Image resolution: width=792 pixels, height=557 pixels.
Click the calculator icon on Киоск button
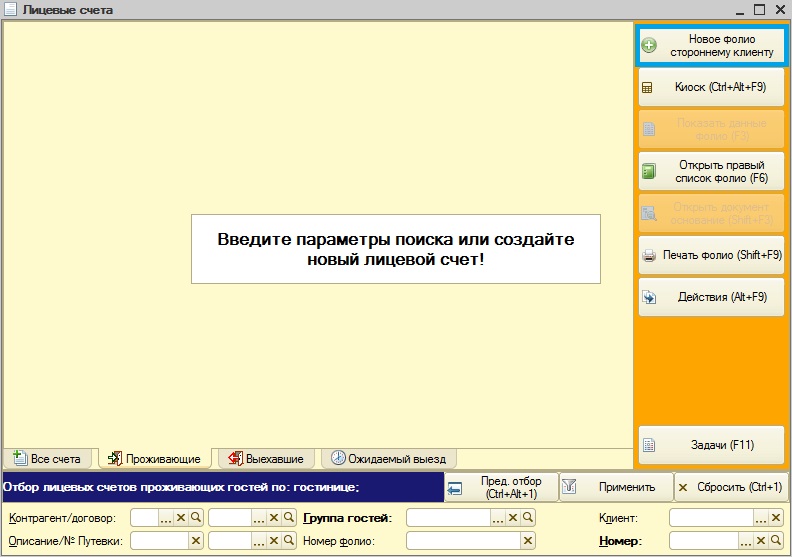point(647,87)
